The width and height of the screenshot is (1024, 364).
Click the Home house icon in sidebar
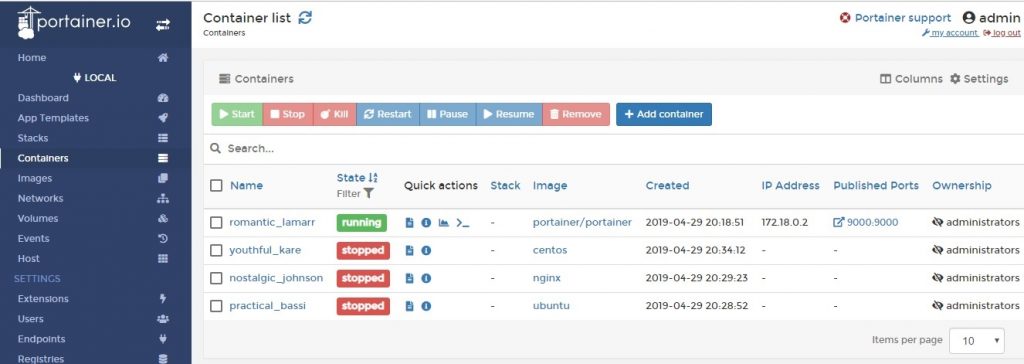click(163, 58)
